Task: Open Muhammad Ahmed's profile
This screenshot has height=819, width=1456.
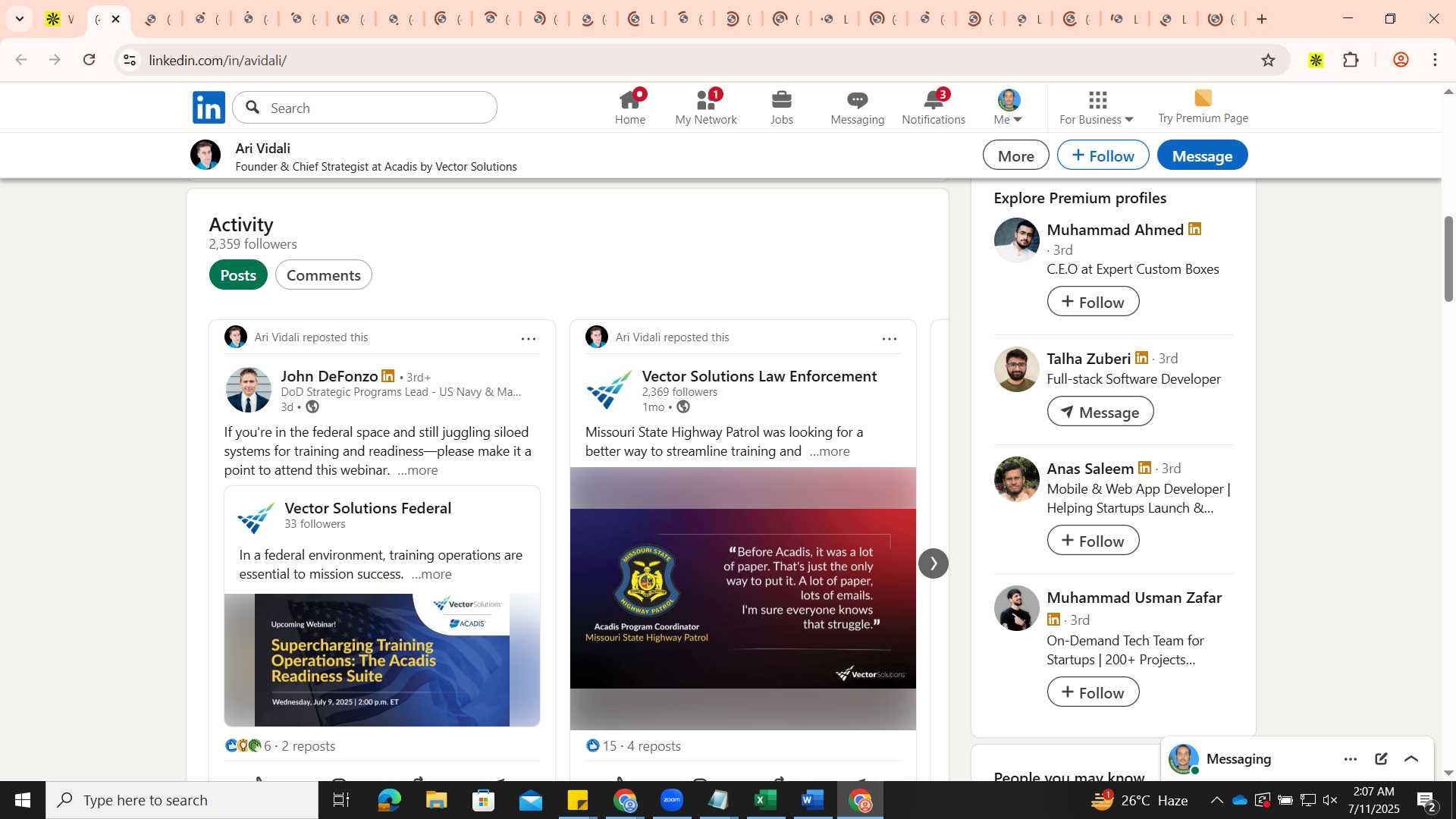Action: [x=1115, y=230]
